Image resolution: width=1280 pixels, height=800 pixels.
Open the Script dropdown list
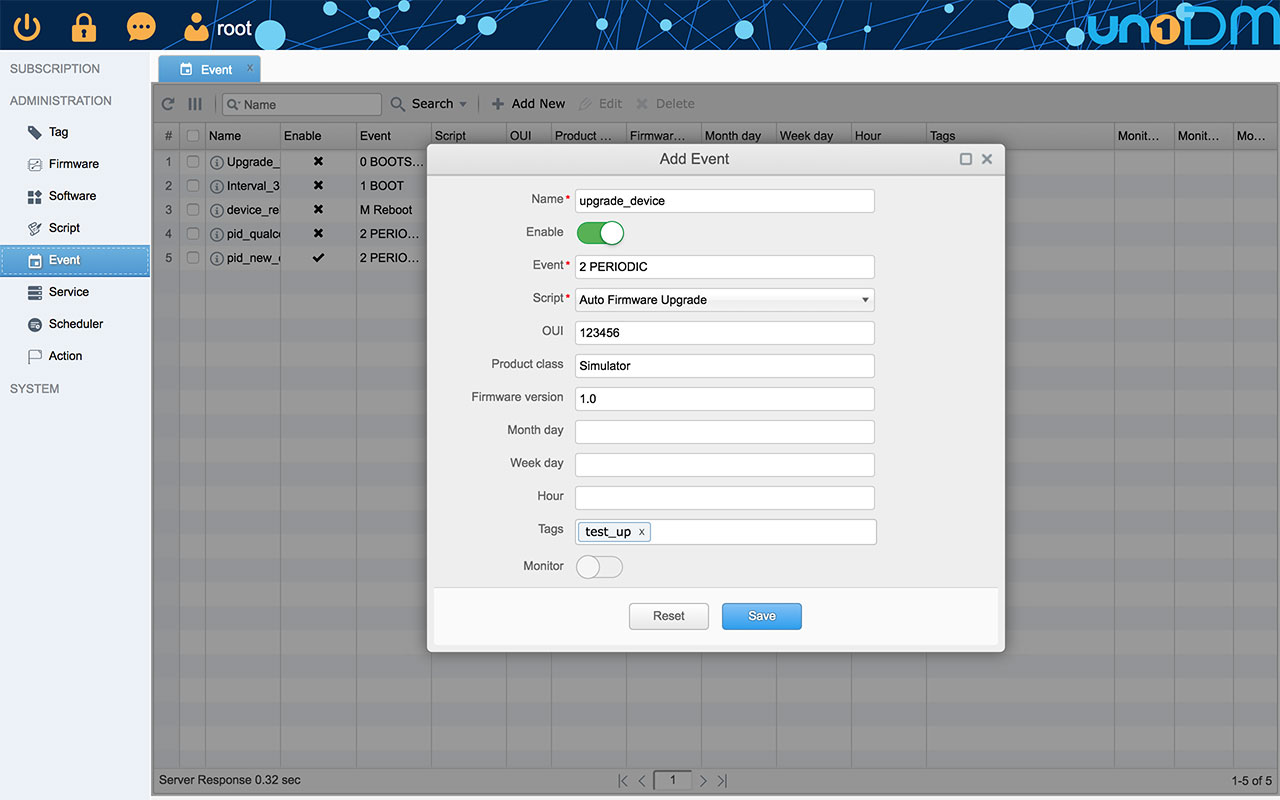[x=865, y=300]
